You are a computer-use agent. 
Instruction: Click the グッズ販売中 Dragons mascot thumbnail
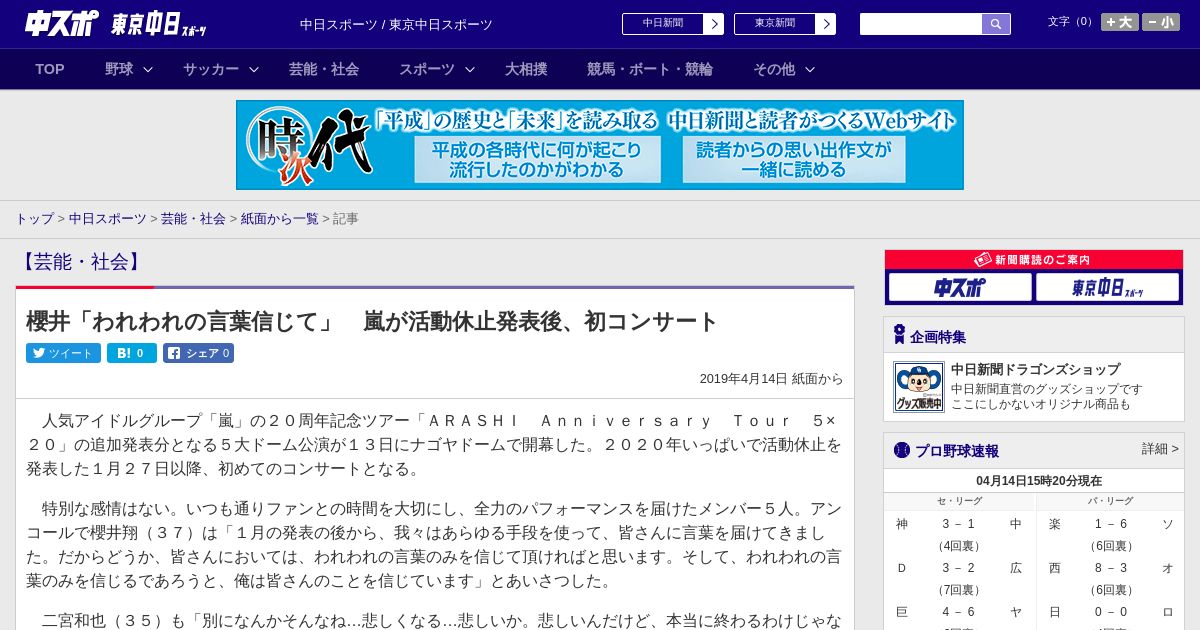[919, 387]
